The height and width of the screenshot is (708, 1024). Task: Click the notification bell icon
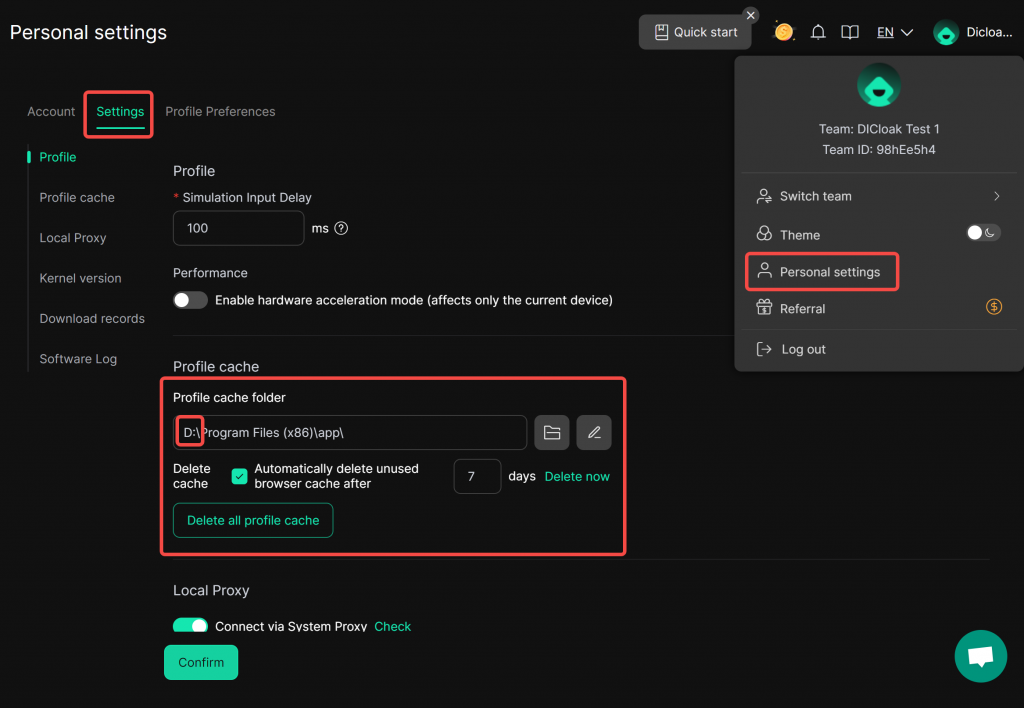[x=818, y=32]
